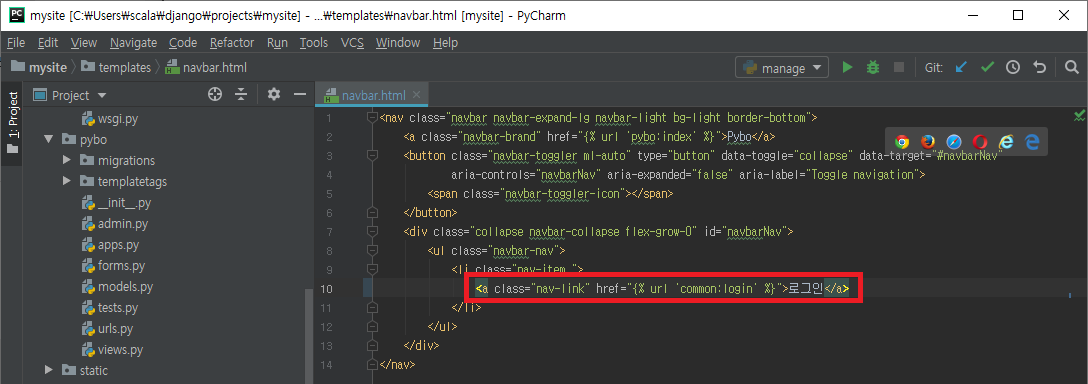Collapse all in Project panel
This screenshot has width=1088, height=384.
(x=241, y=94)
